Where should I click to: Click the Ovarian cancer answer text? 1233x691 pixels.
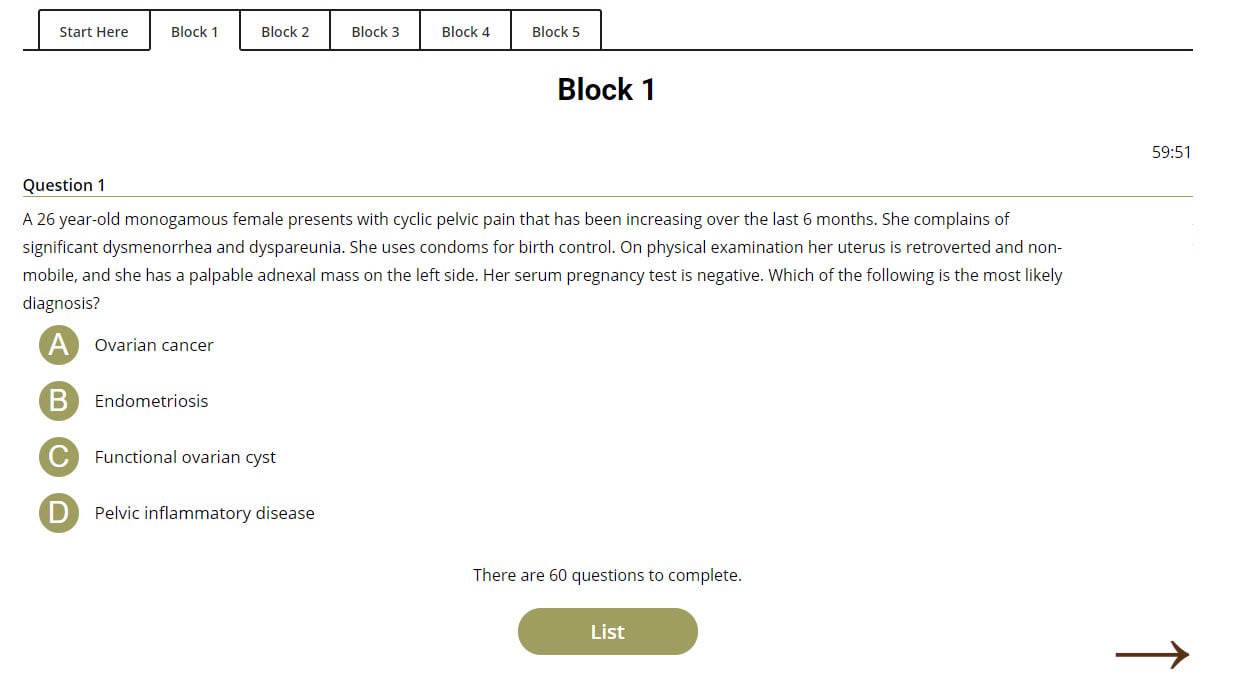[x=154, y=345]
